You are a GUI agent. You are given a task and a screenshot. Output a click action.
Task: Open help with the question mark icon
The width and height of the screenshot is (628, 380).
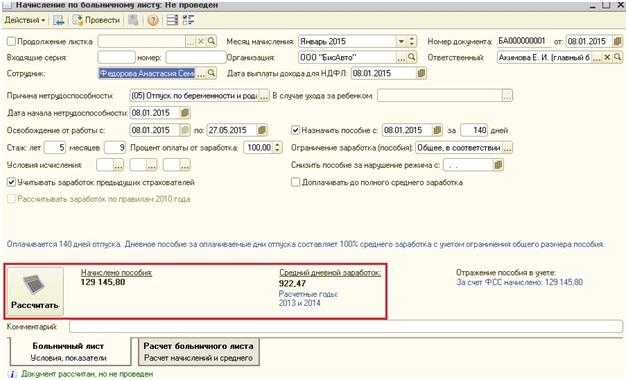point(153,20)
